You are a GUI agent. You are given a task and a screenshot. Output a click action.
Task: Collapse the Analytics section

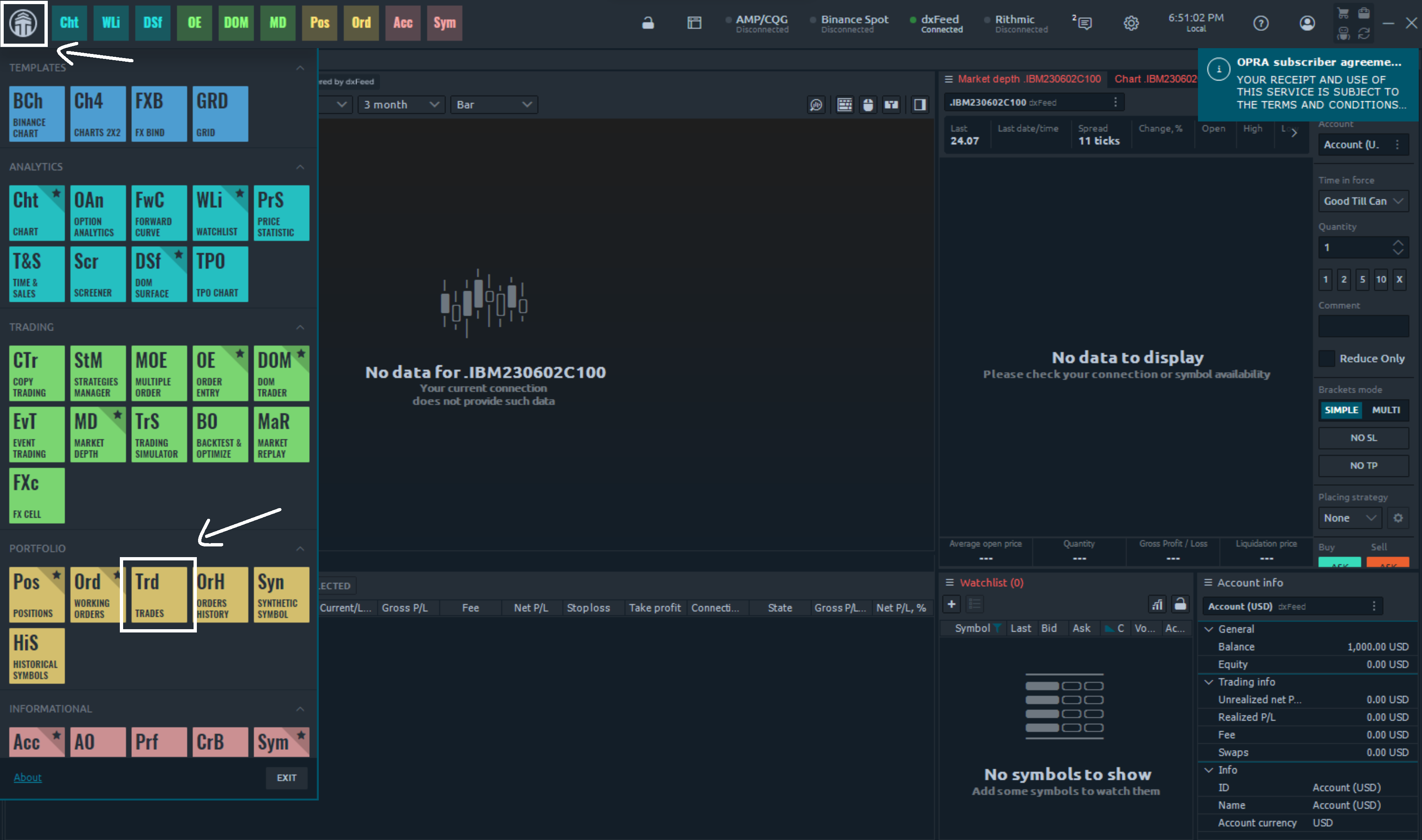pos(300,167)
